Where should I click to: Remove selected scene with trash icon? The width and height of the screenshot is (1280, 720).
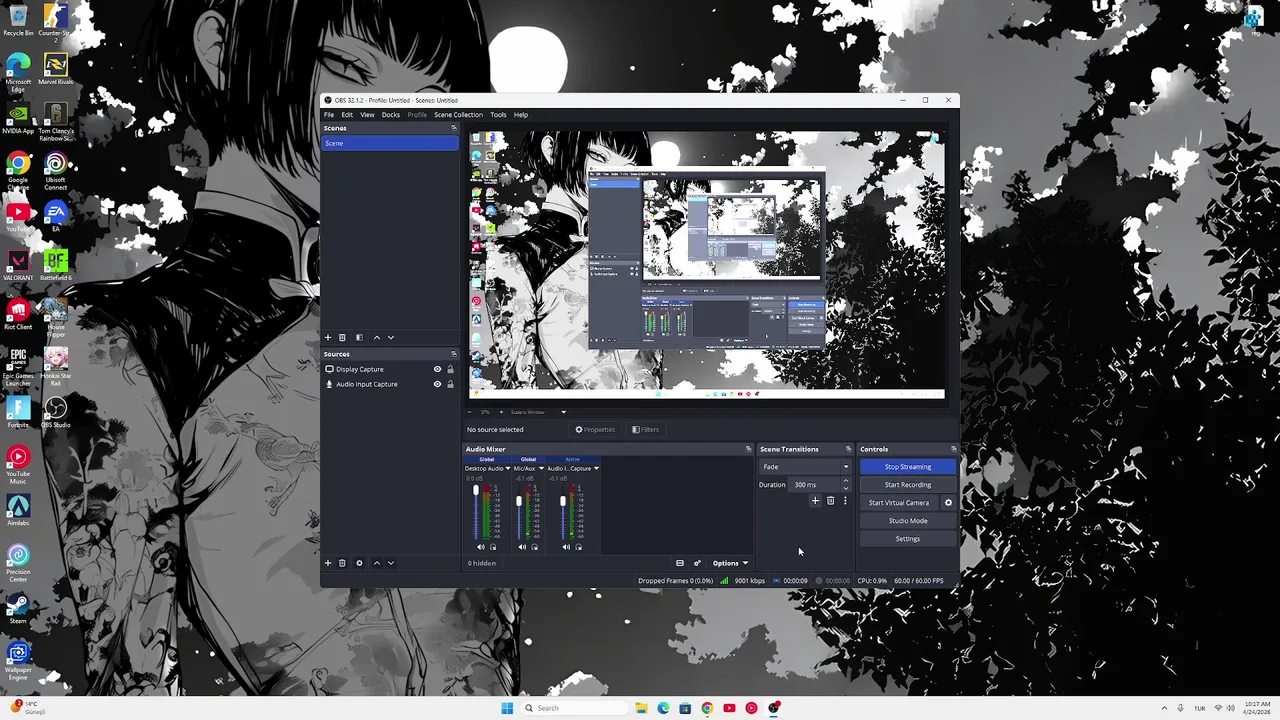tap(342, 337)
